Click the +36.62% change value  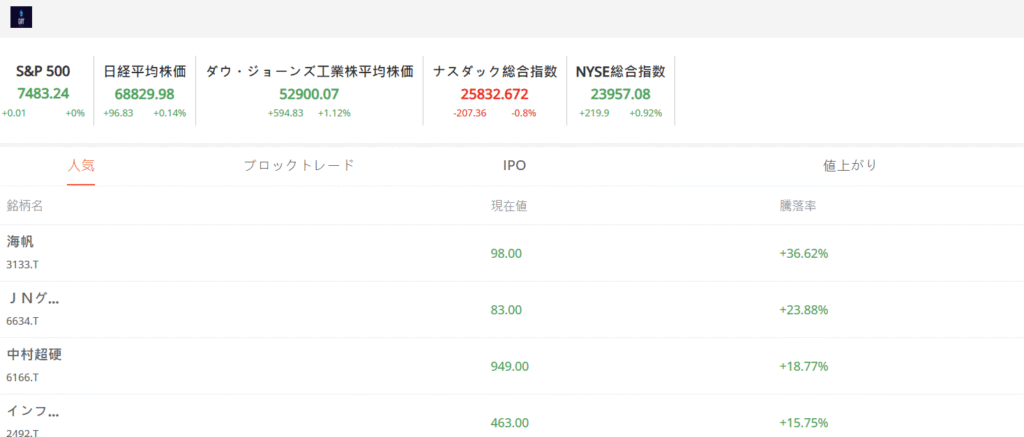pos(804,253)
